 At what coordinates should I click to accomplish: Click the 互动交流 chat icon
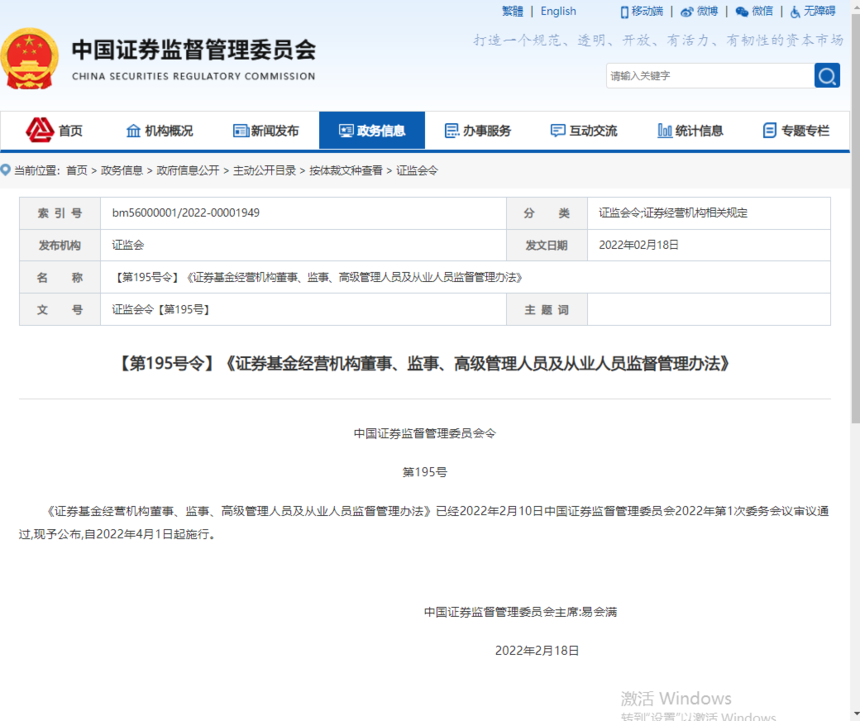pos(558,130)
